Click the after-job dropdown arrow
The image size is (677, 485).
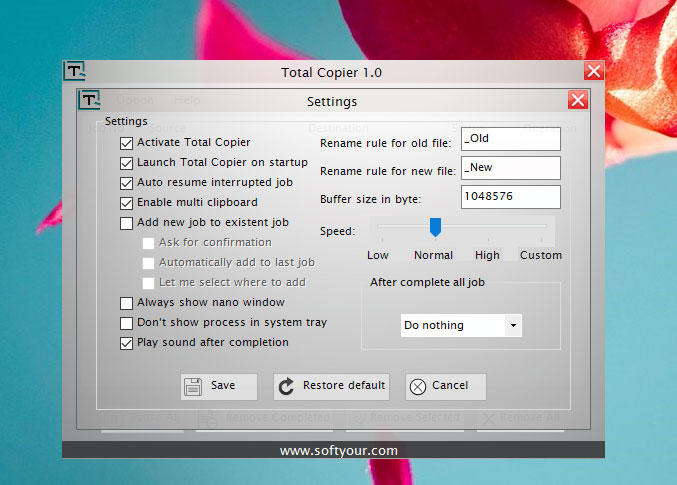pyautogui.click(x=513, y=325)
